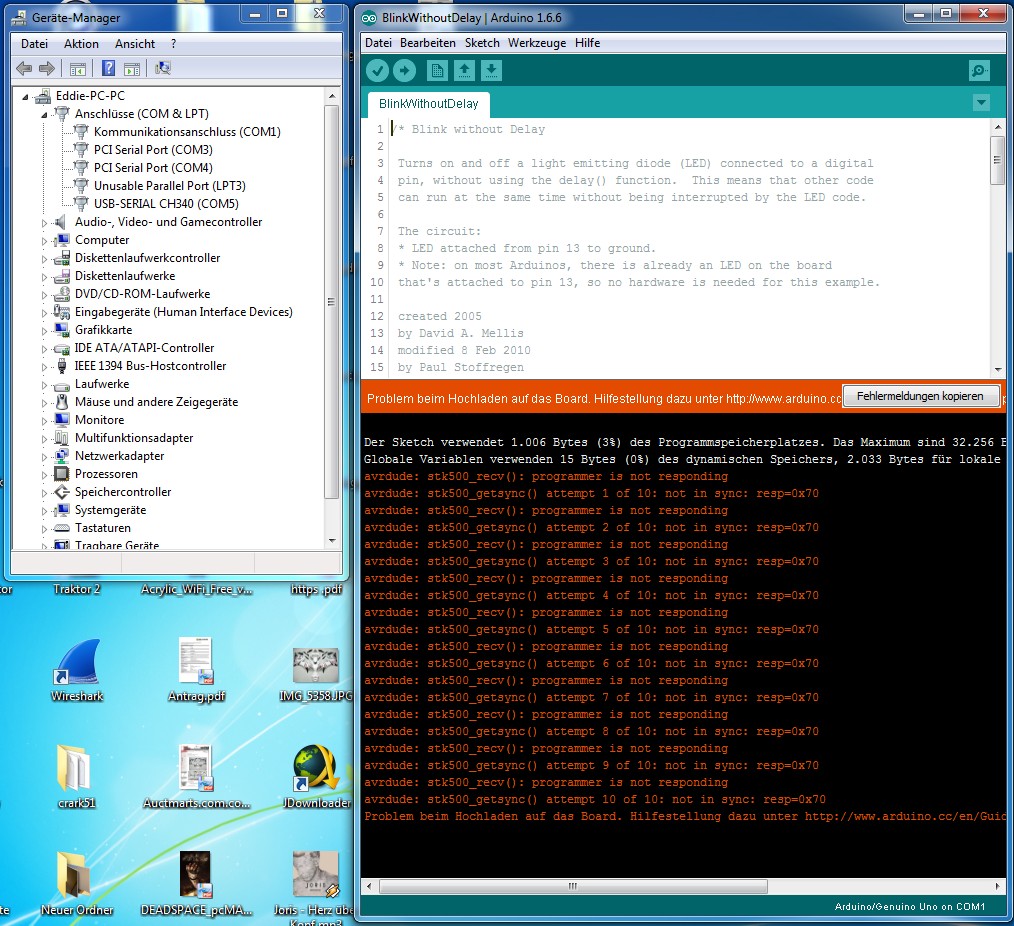Click the Help question-mark icon in Geräte-Manager toolbar
This screenshot has height=926, width=1014.
pyautogui.click(x=109, y=68)
